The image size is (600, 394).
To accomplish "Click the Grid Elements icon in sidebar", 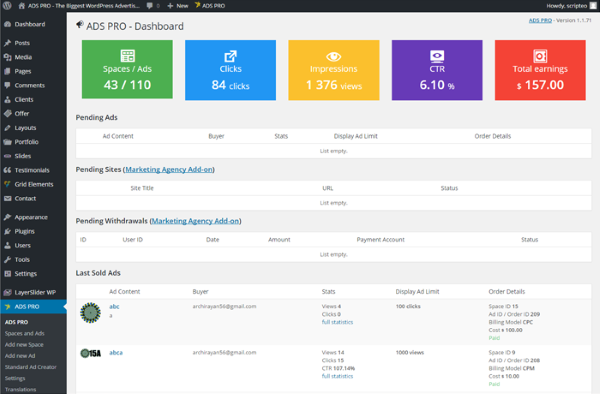I will 7,184.
